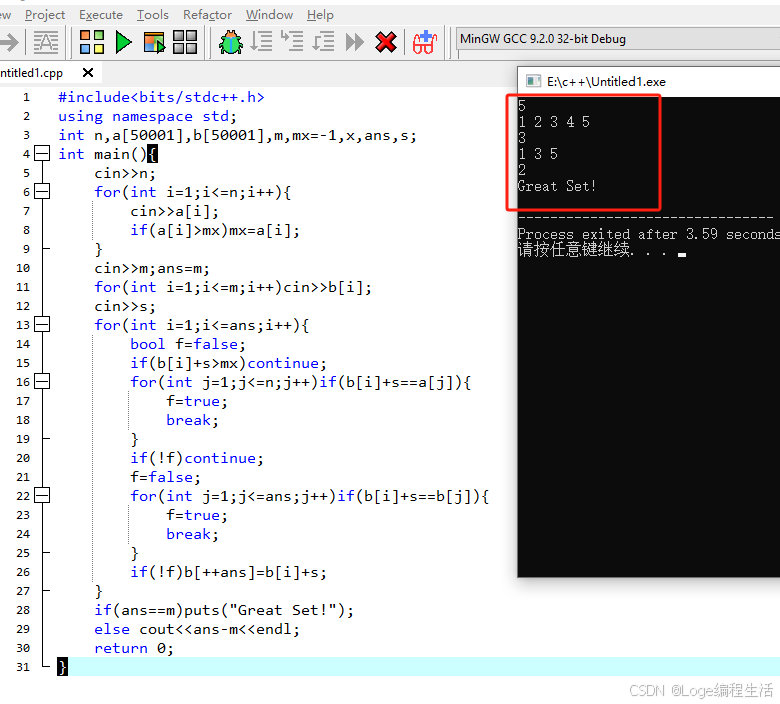Click the 'cin>>s;' statement on line 12
Viewport: 780px width, 704px height.
125,306
